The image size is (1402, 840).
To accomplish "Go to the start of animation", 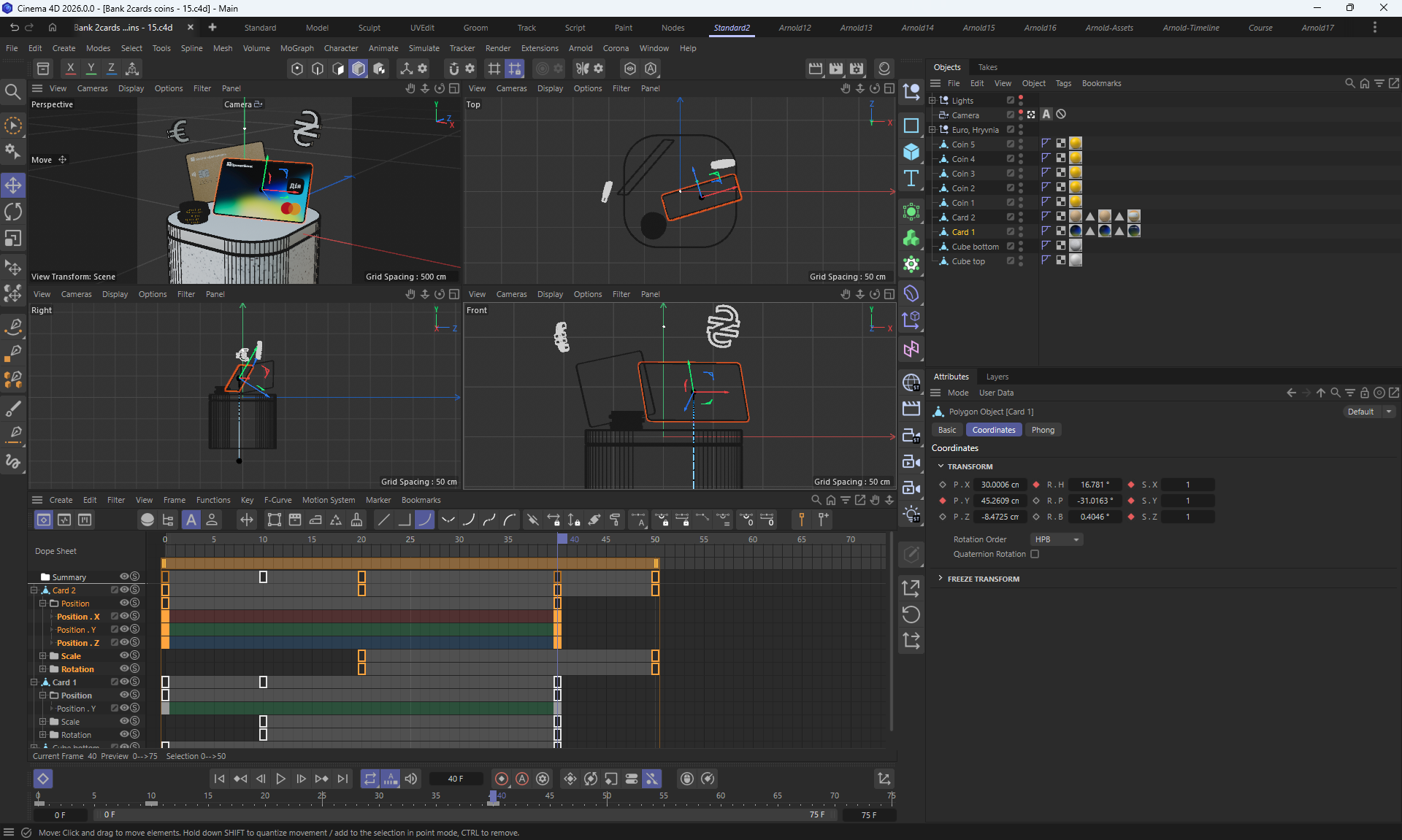I will pyautogui.click(x=219, y=779).
